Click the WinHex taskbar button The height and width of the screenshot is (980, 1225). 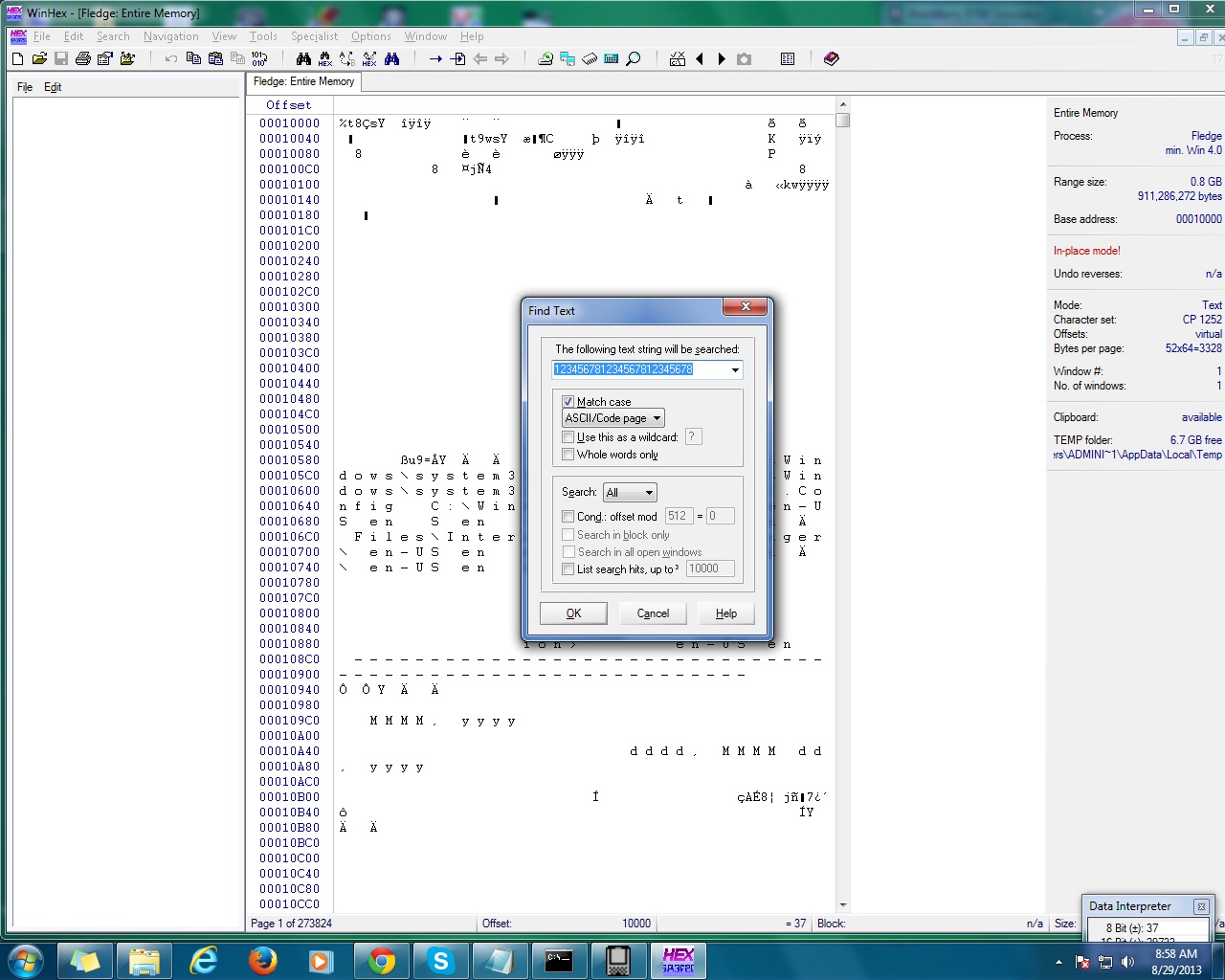click(x=678, y=960)
